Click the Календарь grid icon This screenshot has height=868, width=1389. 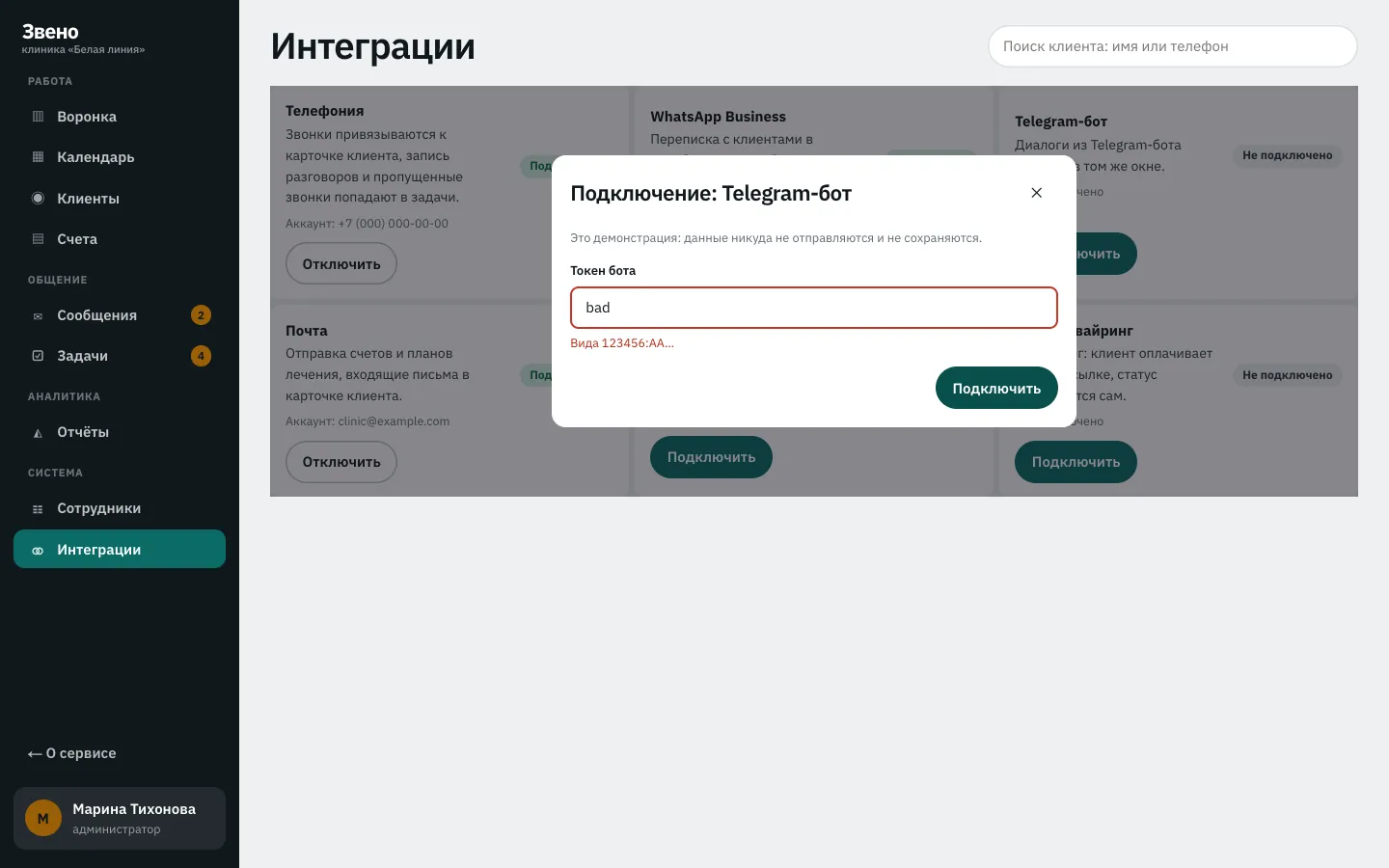tap(38, 157)
